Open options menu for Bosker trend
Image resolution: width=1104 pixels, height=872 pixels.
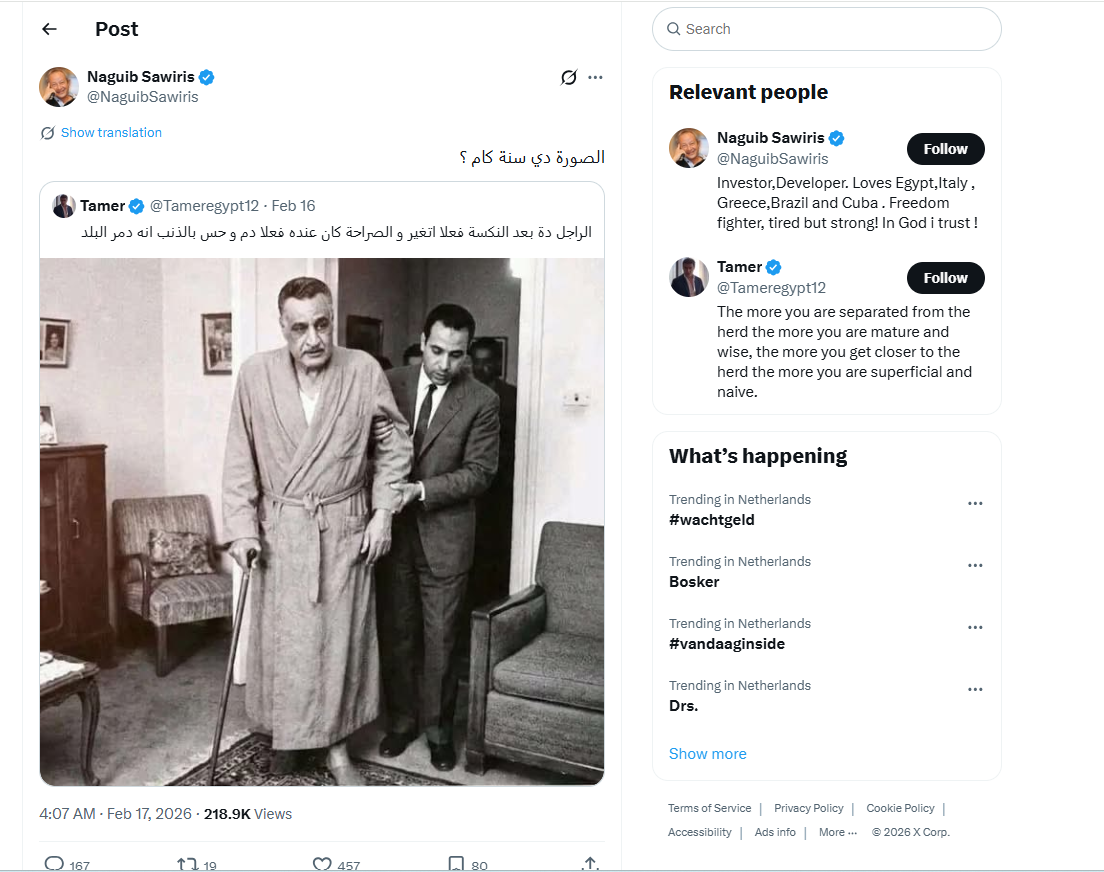pyautogui.click(x=975, y=566)
